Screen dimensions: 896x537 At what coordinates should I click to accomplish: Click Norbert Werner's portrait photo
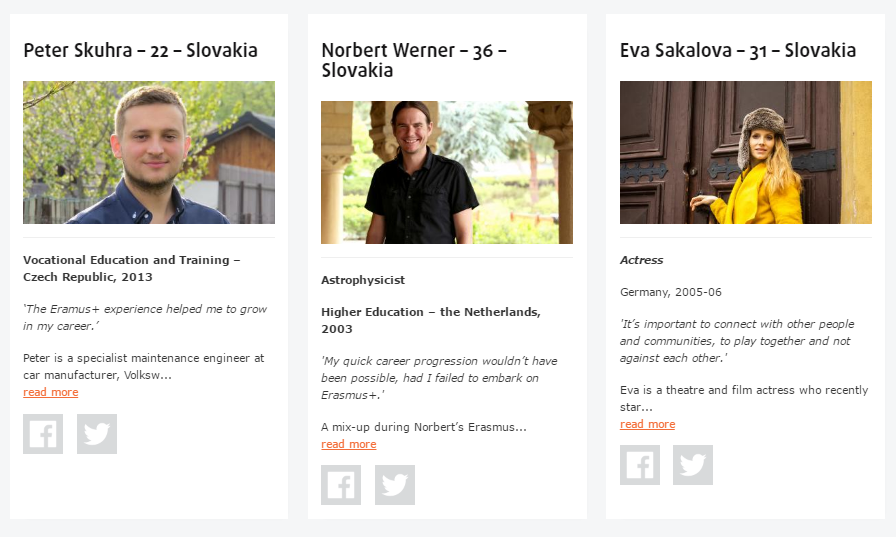point(447,173)
